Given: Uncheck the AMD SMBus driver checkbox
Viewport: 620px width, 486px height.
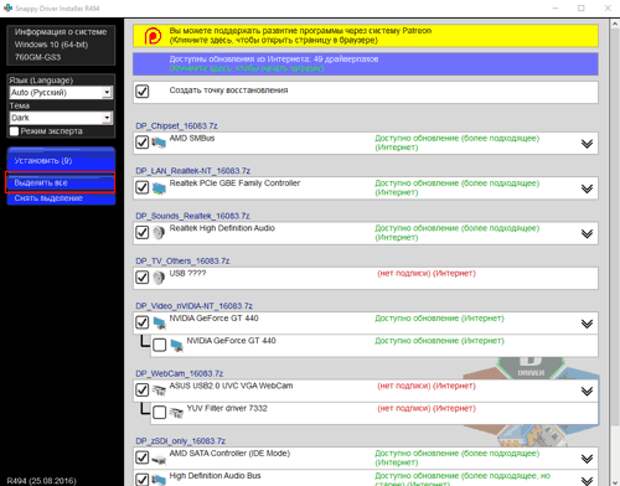Looking at the screenshot, I should (142, 142).
